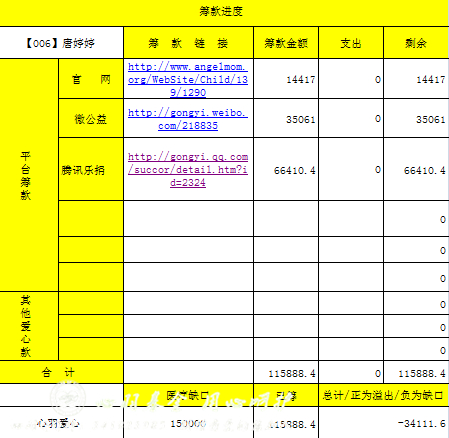Image resolution: width=449 pixels, height=438 pixels.
Task: Select the 平台筹款 merged category cell
Action: [x=29, y=175]
